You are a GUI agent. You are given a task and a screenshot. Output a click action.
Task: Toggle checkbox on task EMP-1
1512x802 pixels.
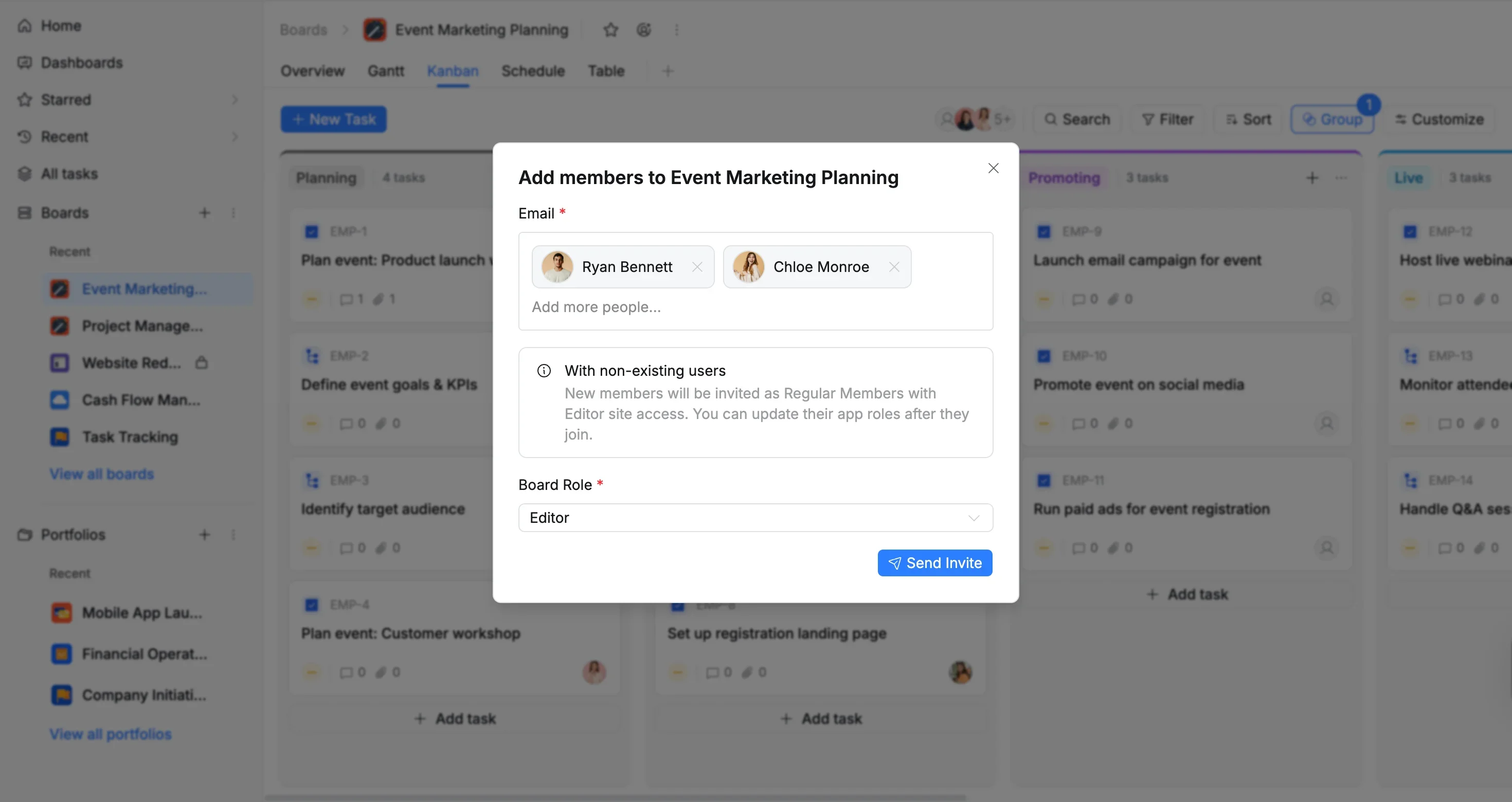click(x=312, y=232)
